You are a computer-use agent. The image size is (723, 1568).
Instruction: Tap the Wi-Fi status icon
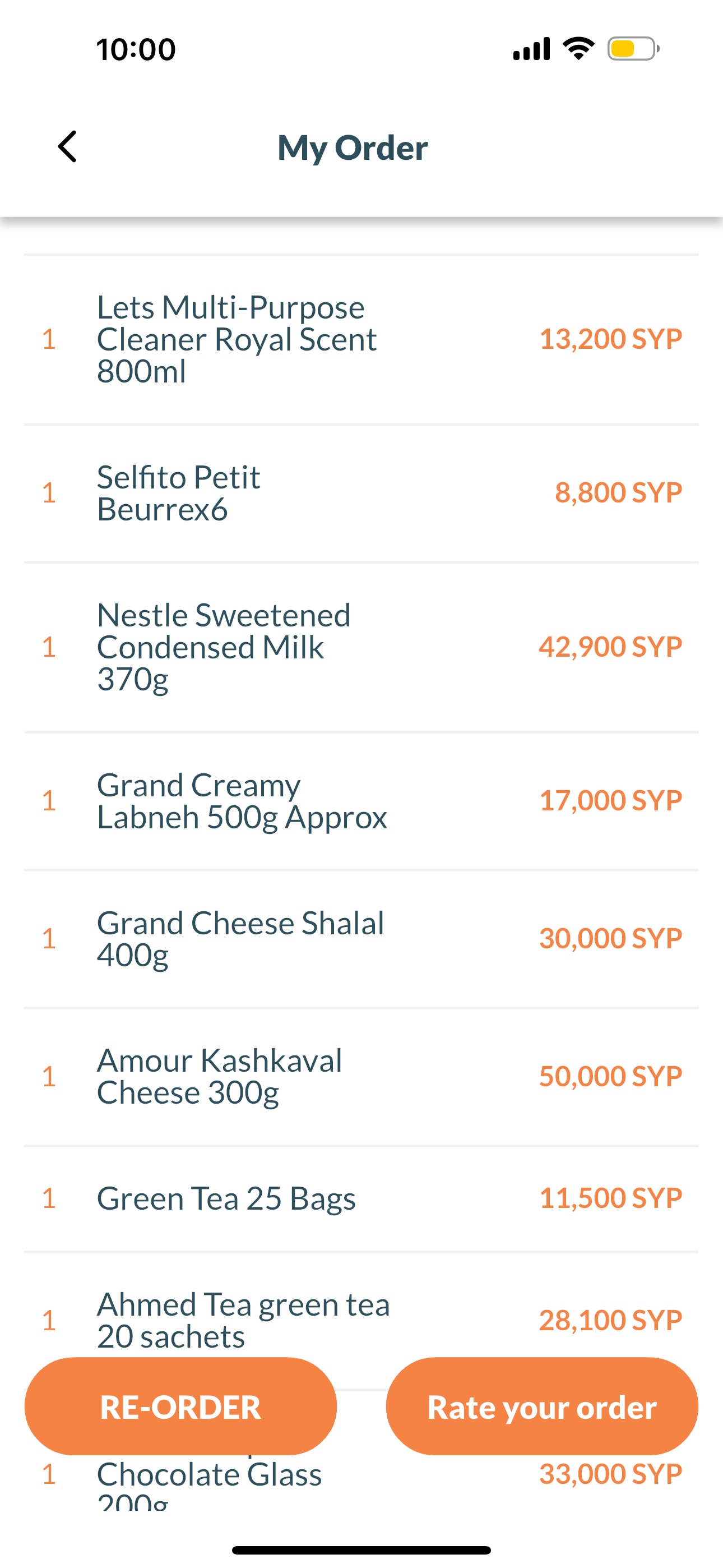click(x=578, y=49)
